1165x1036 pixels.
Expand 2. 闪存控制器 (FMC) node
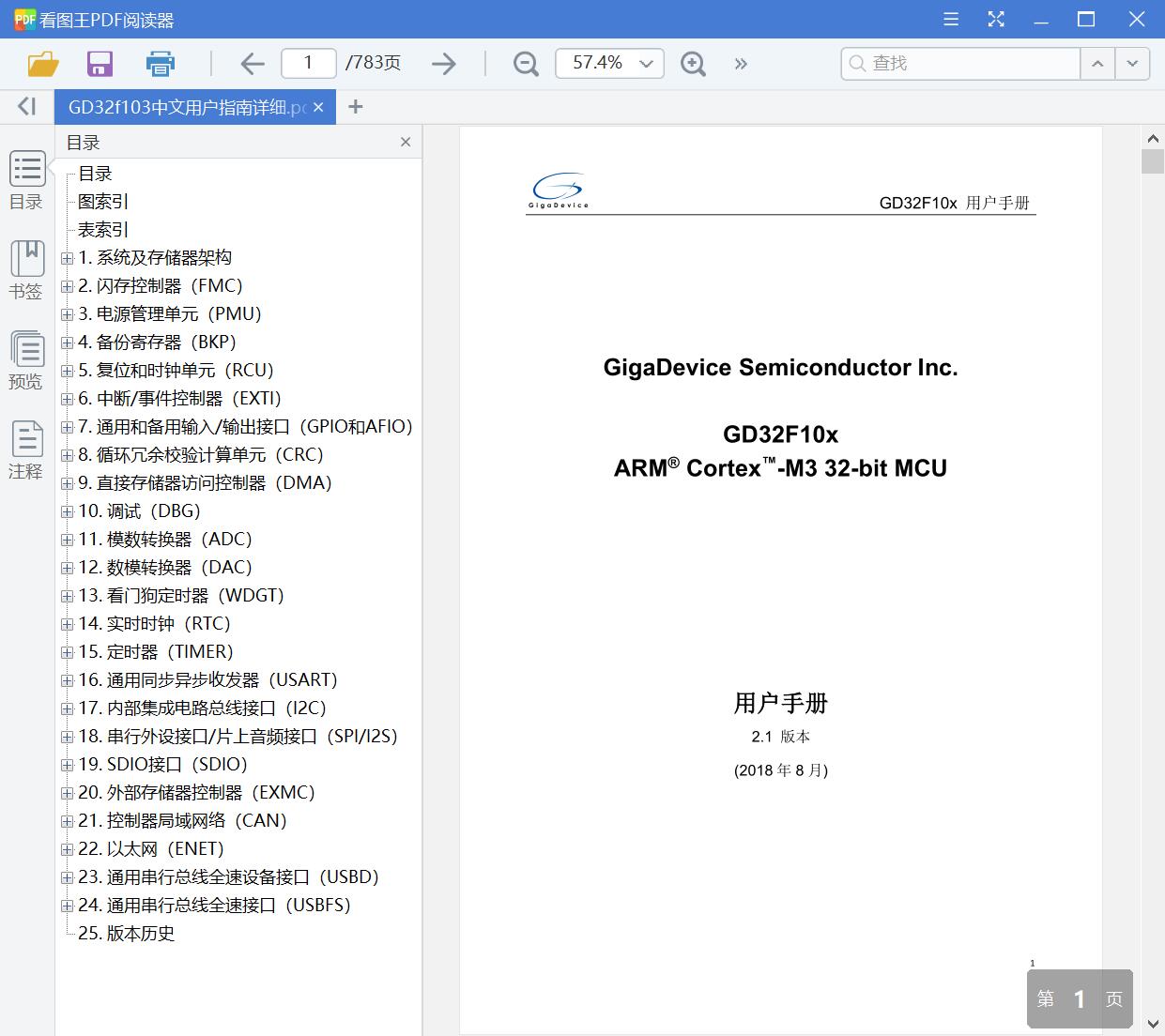click(x=67, y=286)
